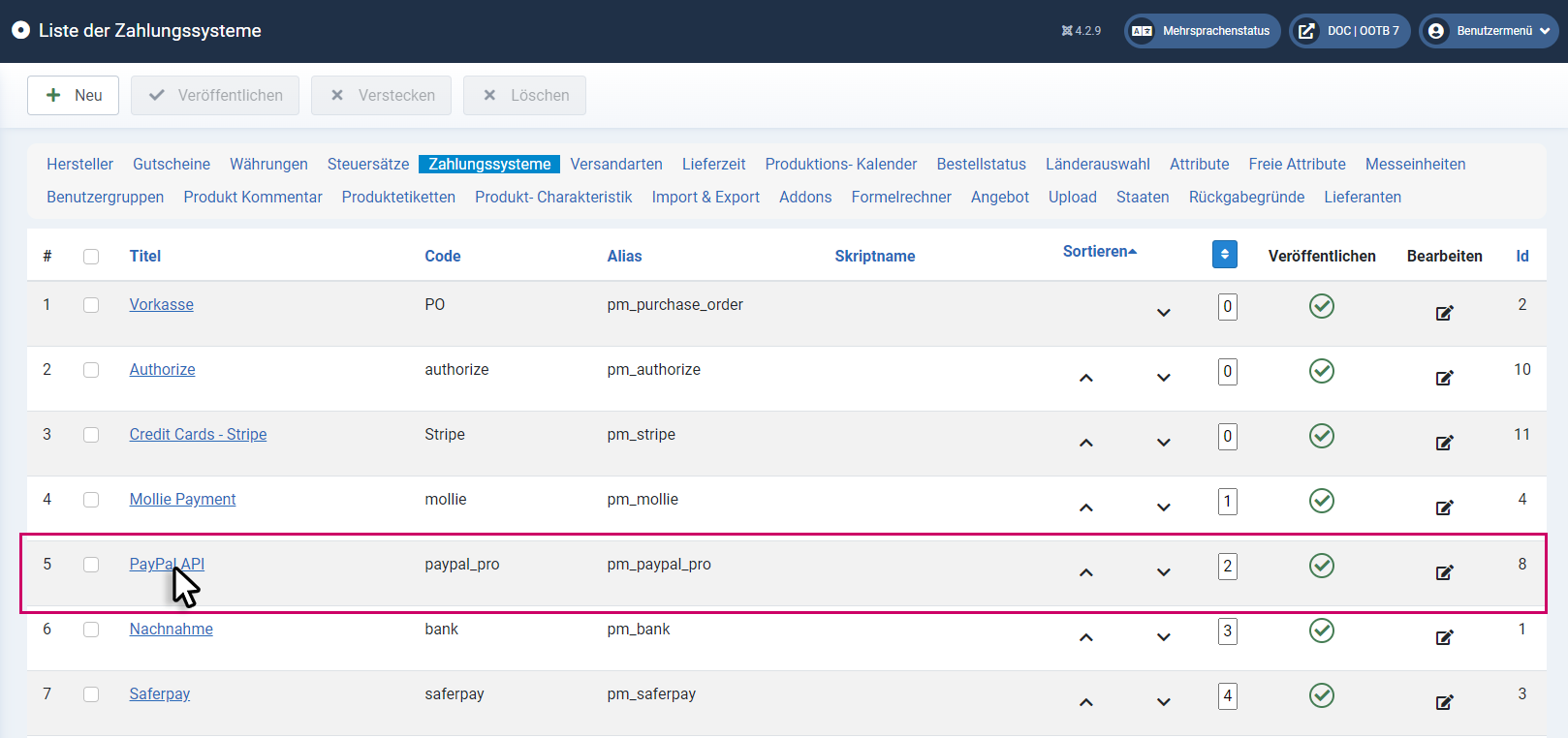The height and width of the screenshot is (738, 1568).
Task: Sort by the Titel column header
Action: tap(145, 256)
